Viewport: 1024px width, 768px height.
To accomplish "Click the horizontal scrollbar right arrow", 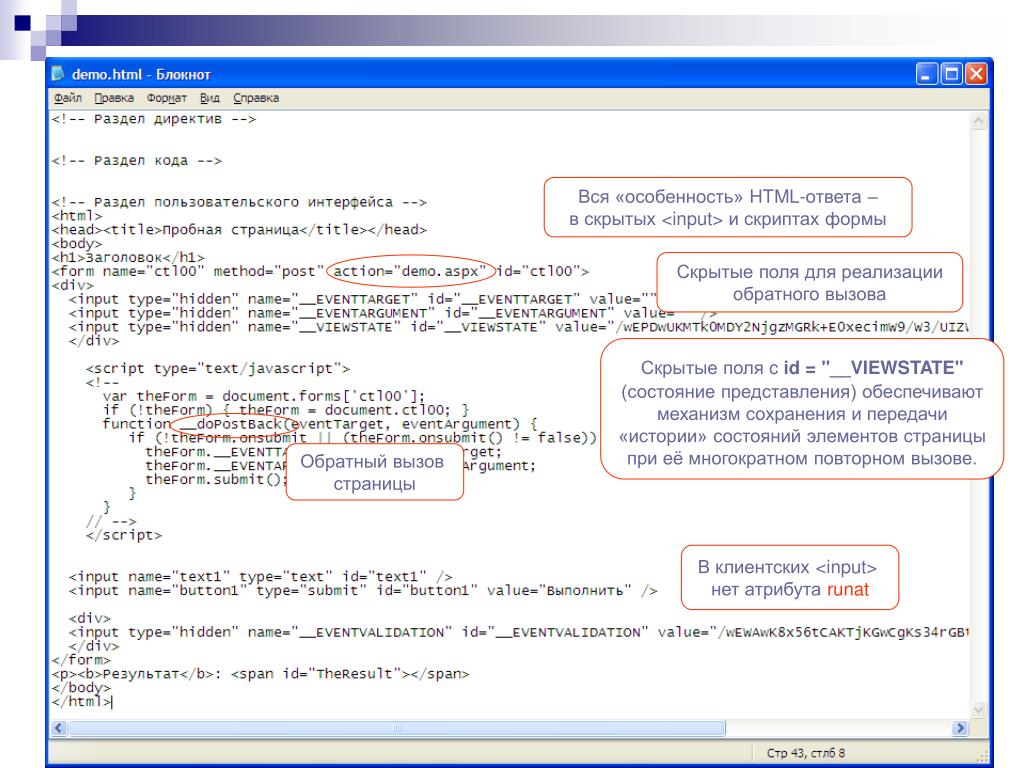I will pos(959,728).
